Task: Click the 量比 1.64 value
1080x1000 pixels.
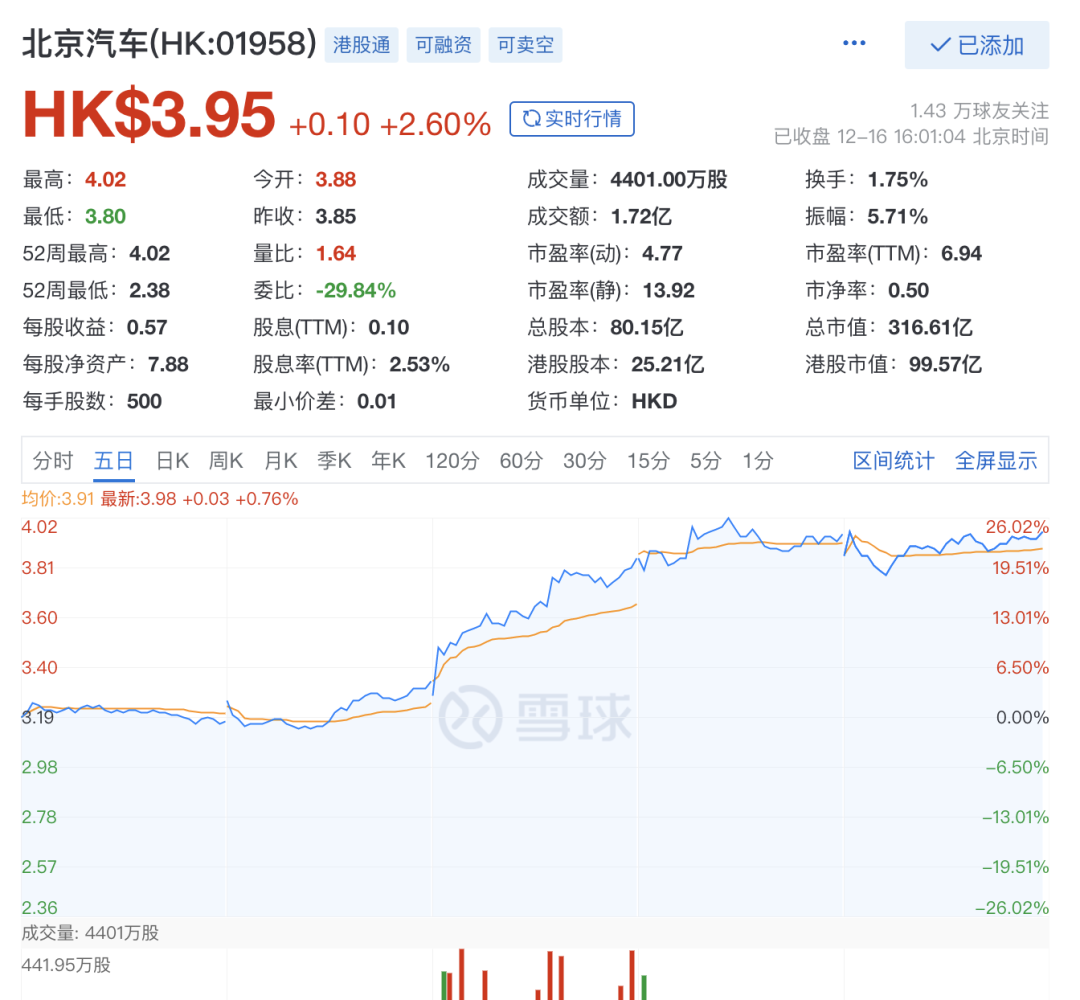Action: tap(335, 253)
